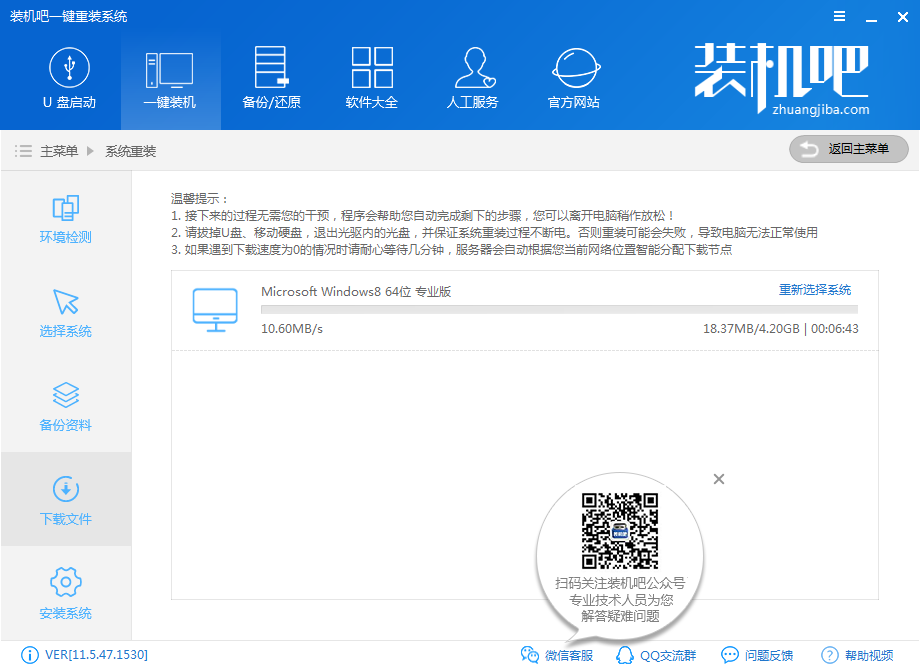Open 选择系统 step
This screenshot has height=670, width=920.
tap(64, 313)
